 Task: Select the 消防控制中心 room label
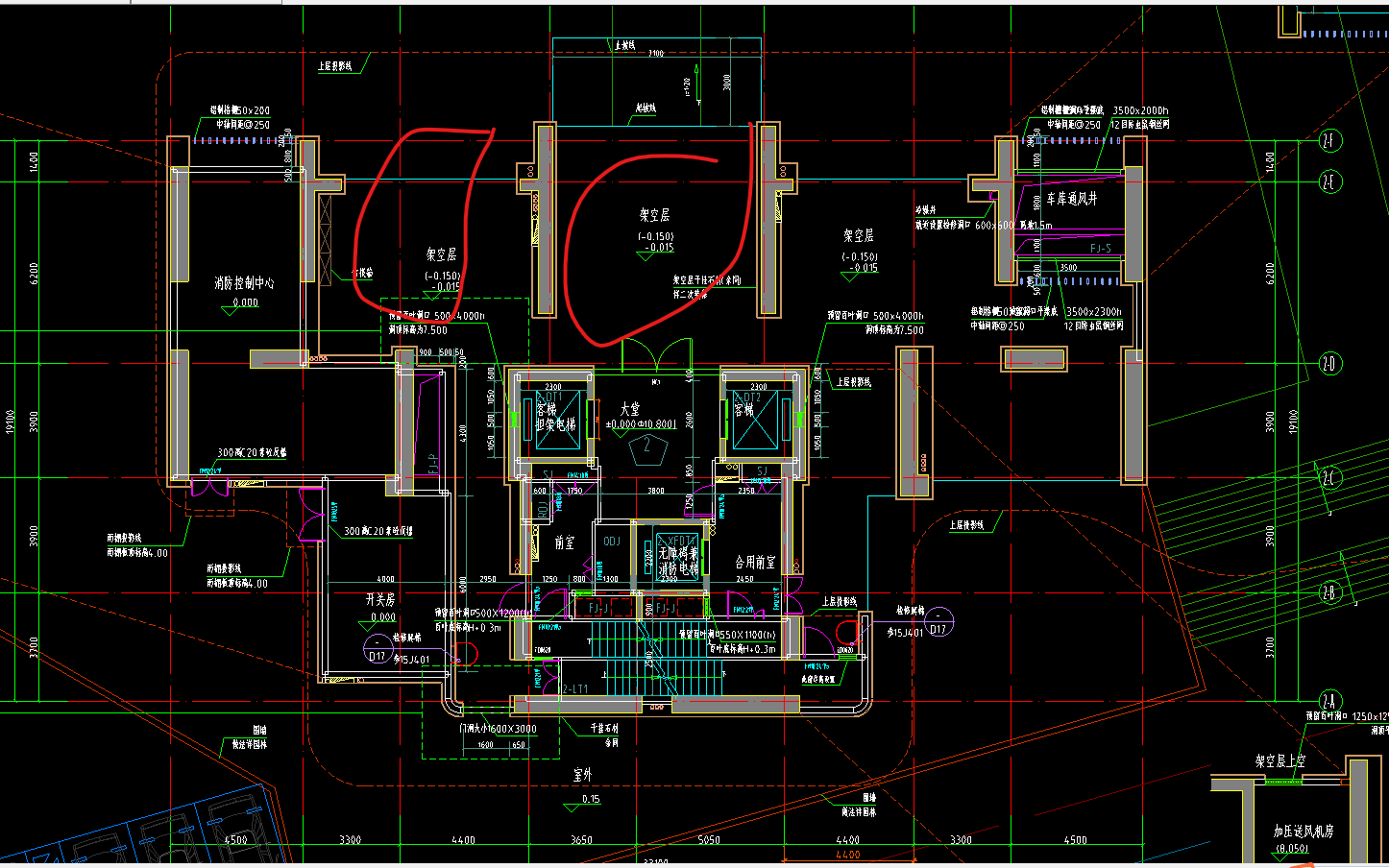pyautogui.click(x=244, y=283)
